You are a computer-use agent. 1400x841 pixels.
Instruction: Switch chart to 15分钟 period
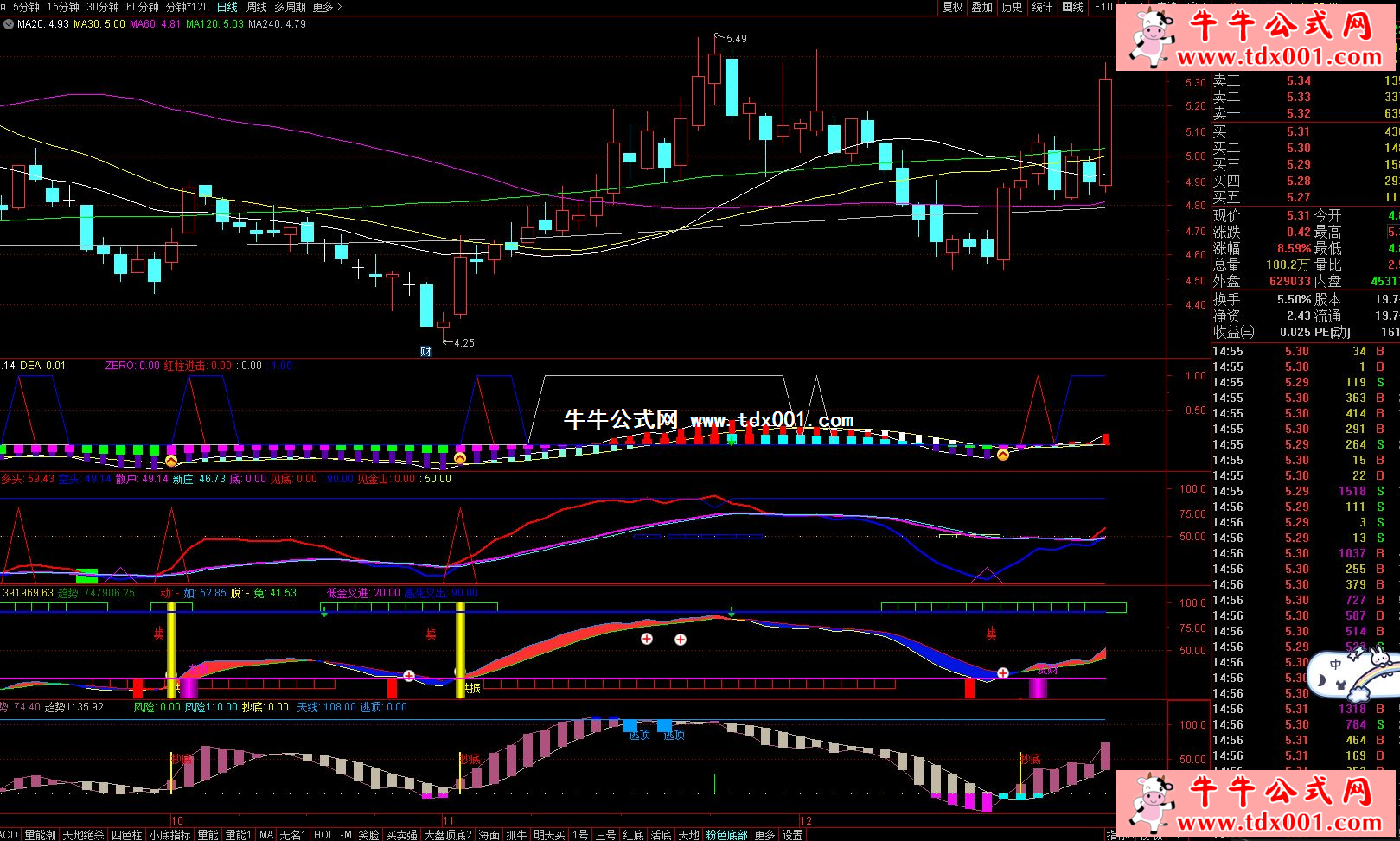click(x=63, y=7)
